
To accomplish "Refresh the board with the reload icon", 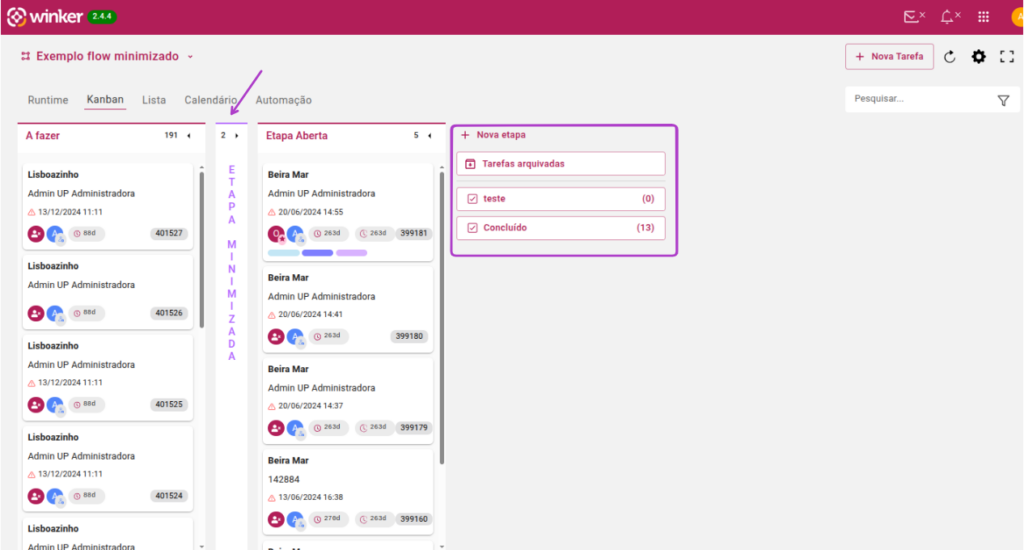I will pos(950,57).
